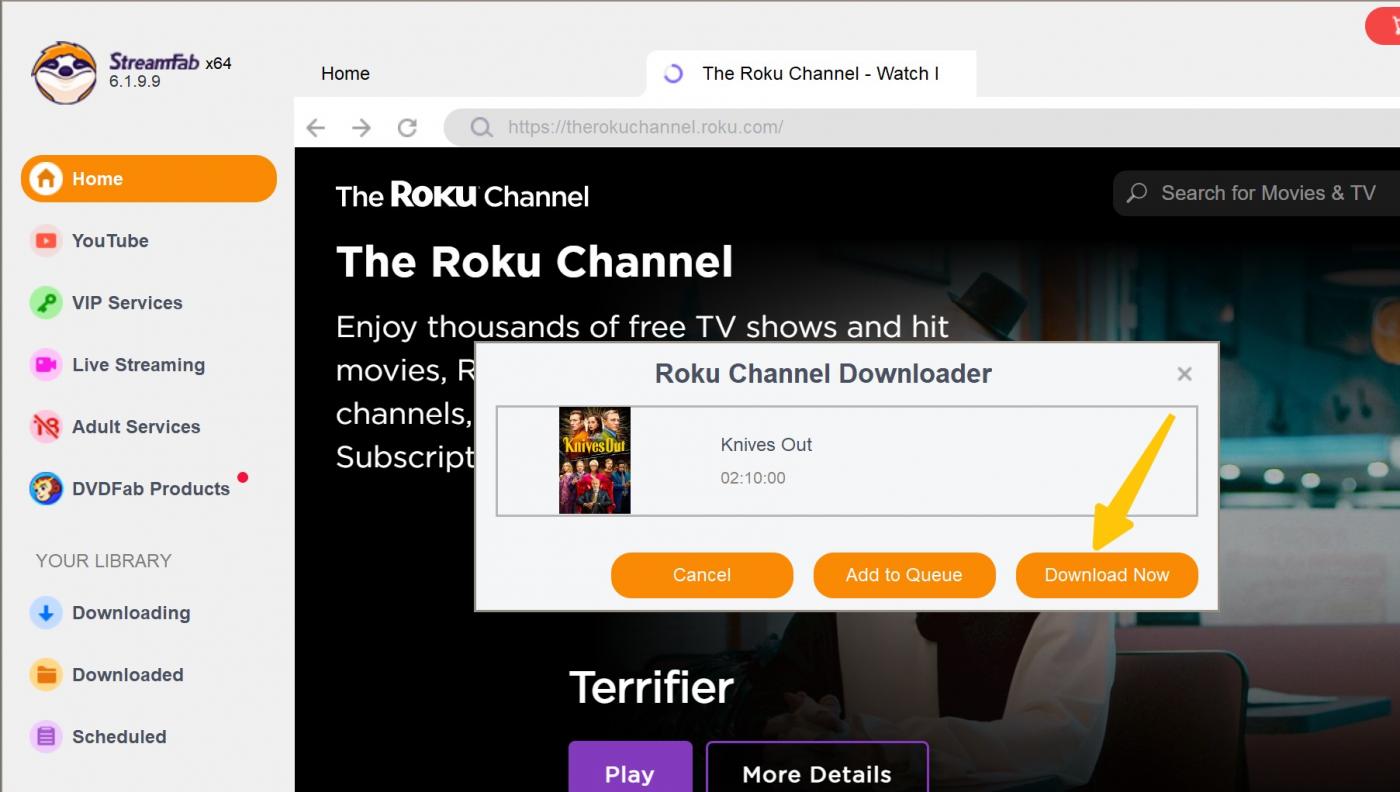The height and width of the screenshot is (792, 1400).
Task: Open the YouTube icon in sidebar
Action: 45,241
